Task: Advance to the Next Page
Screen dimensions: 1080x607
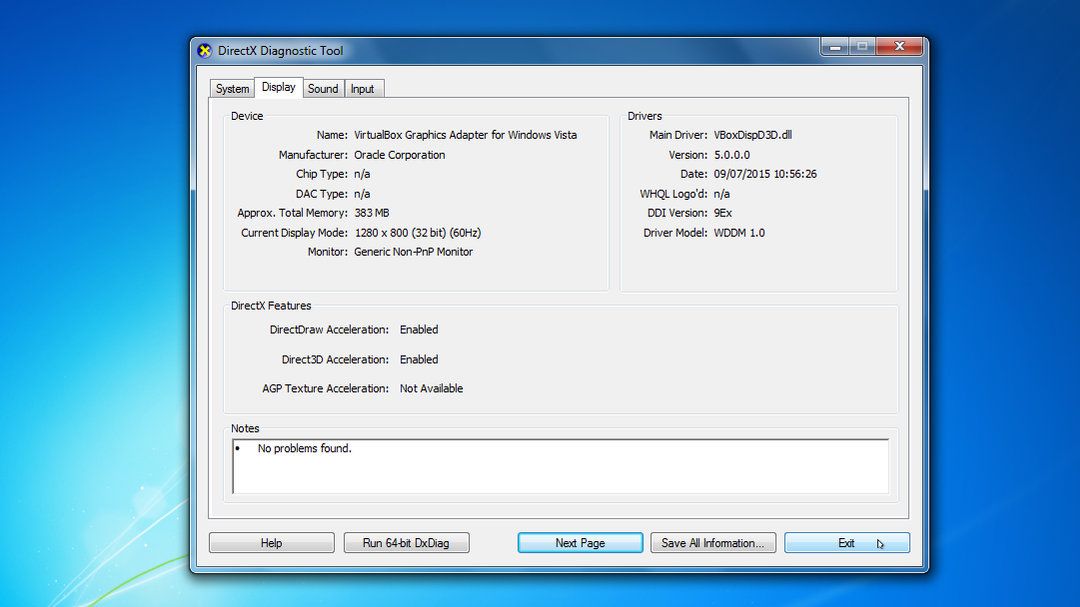Action: pos(580,542)
